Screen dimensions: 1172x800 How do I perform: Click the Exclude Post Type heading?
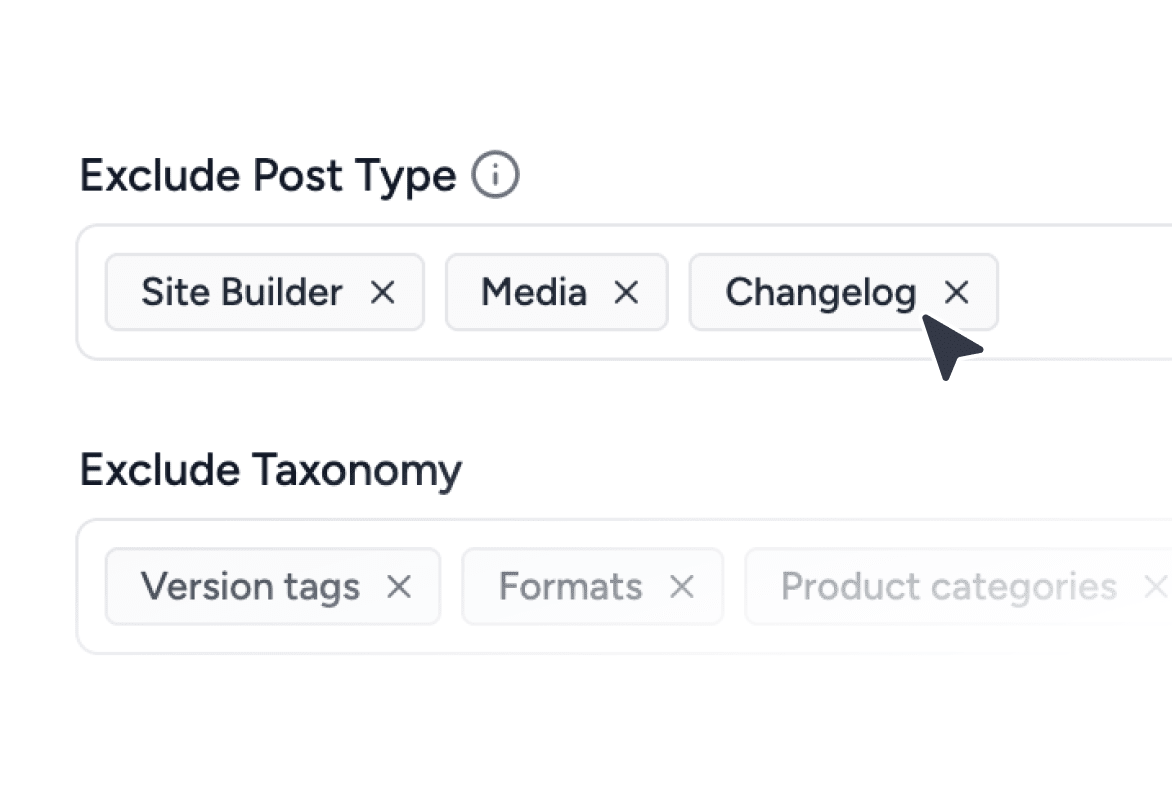[266, 175]
